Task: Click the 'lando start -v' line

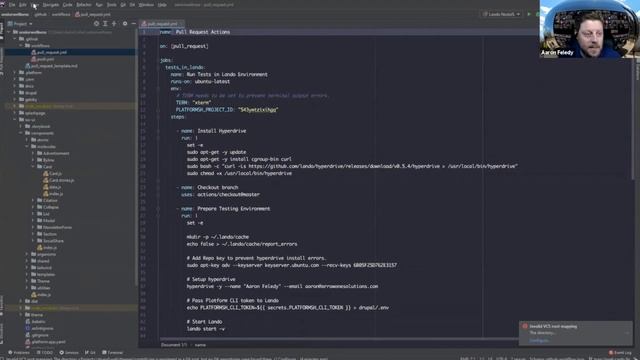Action: tap(206, 329)
